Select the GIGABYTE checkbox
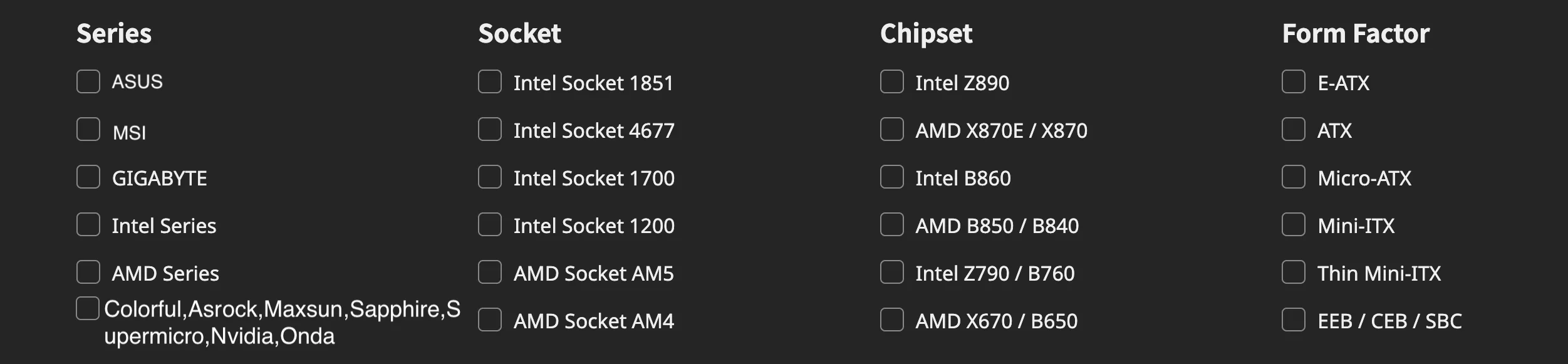This screenshot has height=364, width=1568. 88,177
